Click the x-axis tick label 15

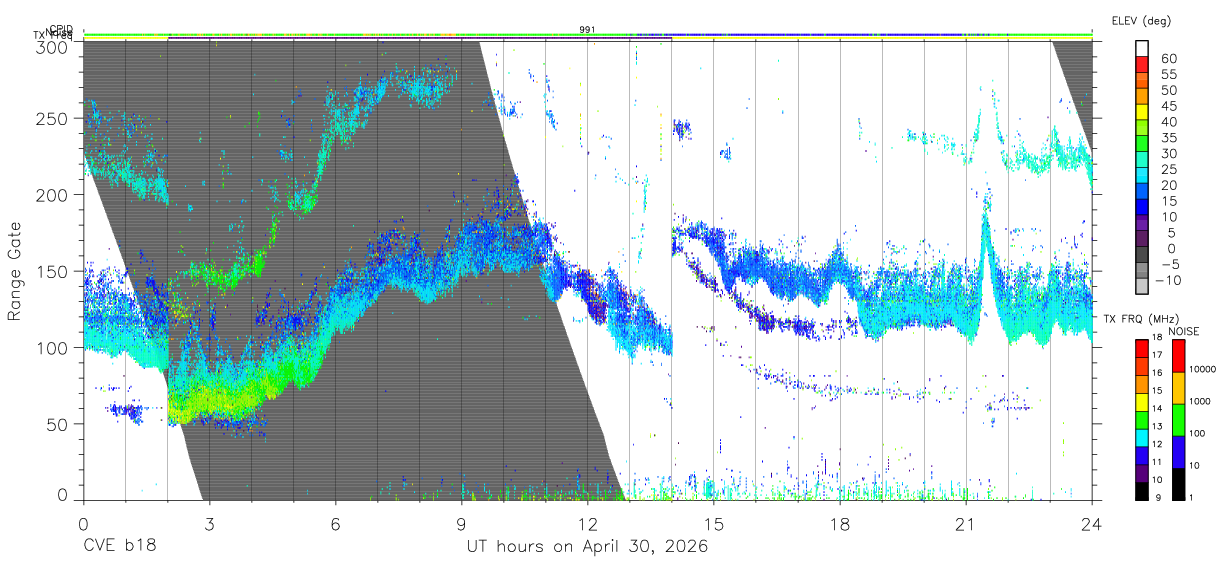click(713, 524)
